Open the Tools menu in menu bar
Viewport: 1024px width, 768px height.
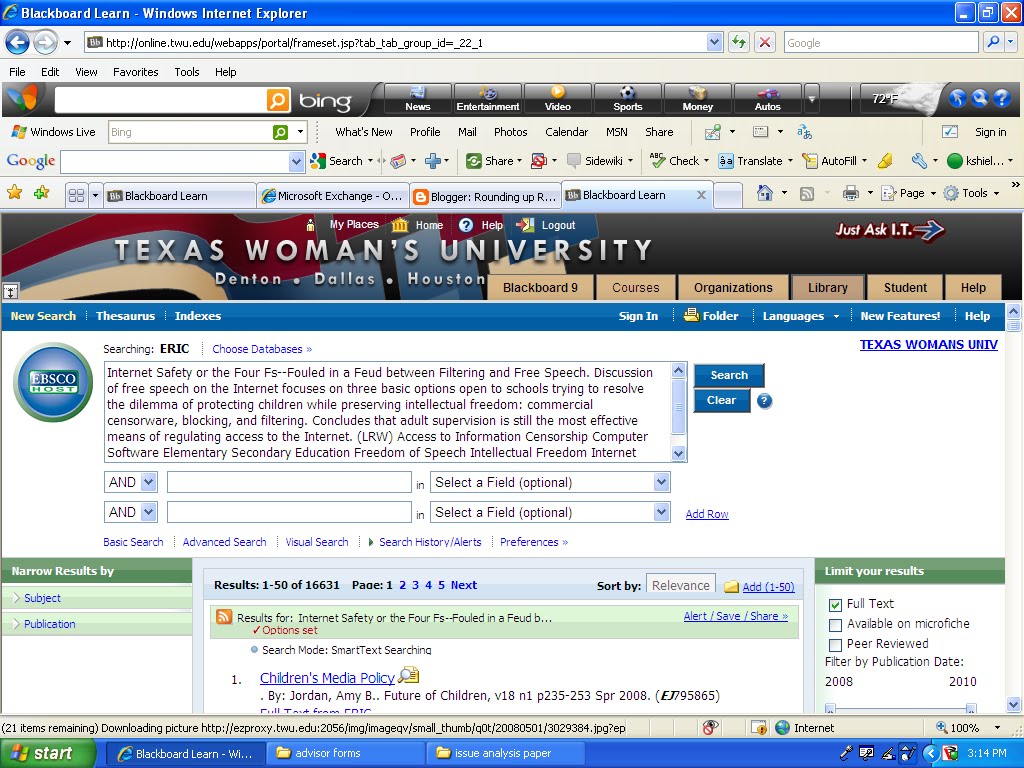click(x=186, y=72)
